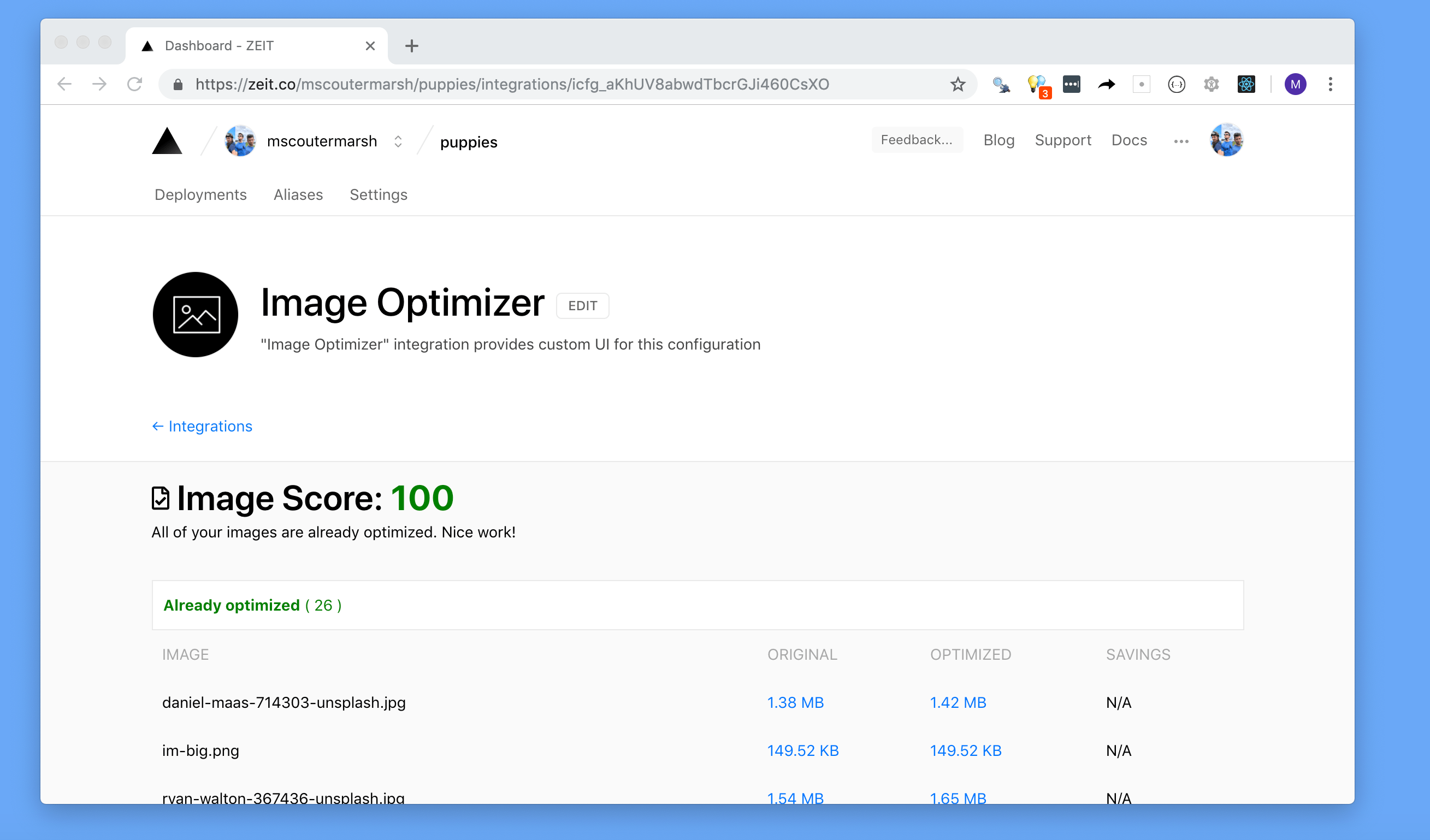Click the browser back arrow
The image size is (1430, 840).
pos(64,85)
